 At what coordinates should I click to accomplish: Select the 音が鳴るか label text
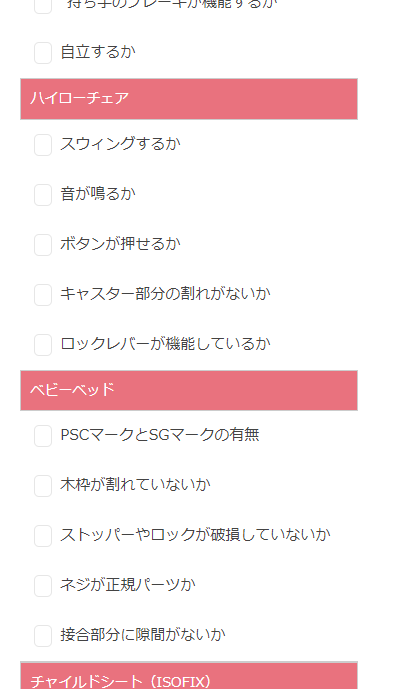pos(98,194)
